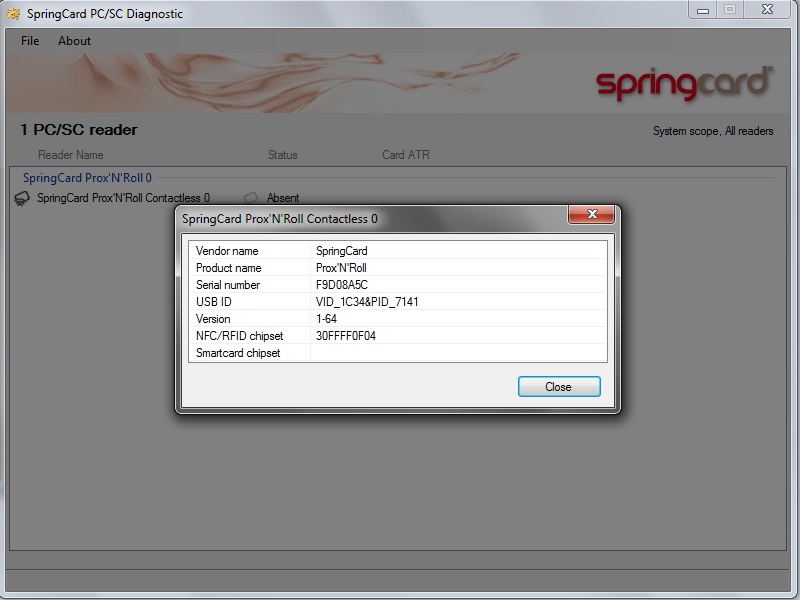Close the reader info dialog with its red X
This screenshot has width=800, height=600.
coord(591,214)
